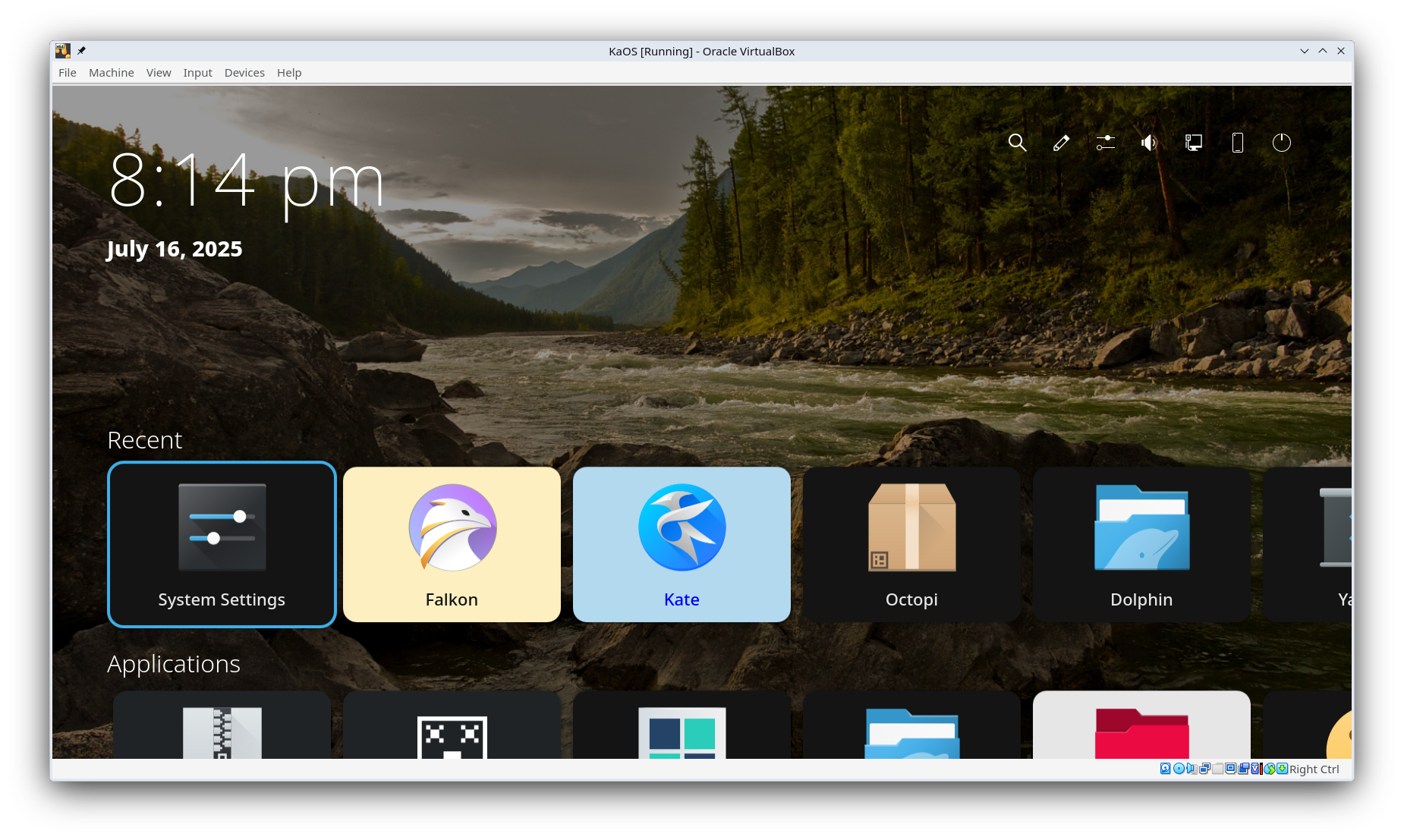Click the CPU virtualization V status icon

(1255, 769)
